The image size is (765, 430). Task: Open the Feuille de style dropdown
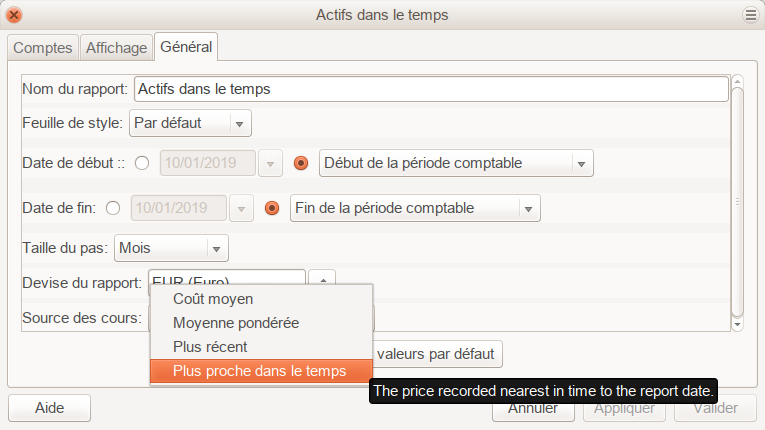coord(190,123)
